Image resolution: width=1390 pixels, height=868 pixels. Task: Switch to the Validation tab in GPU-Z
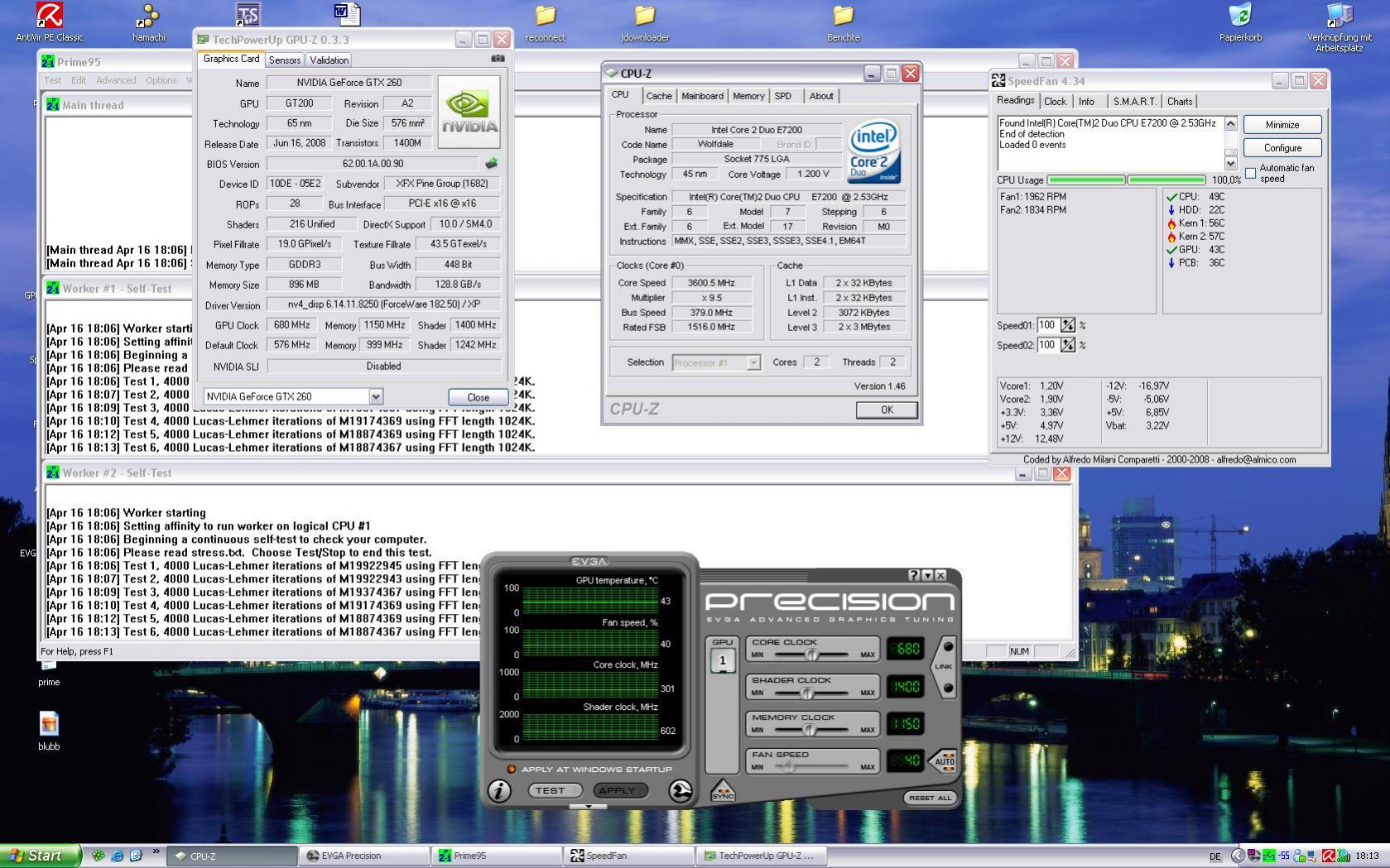click(329, 60)
